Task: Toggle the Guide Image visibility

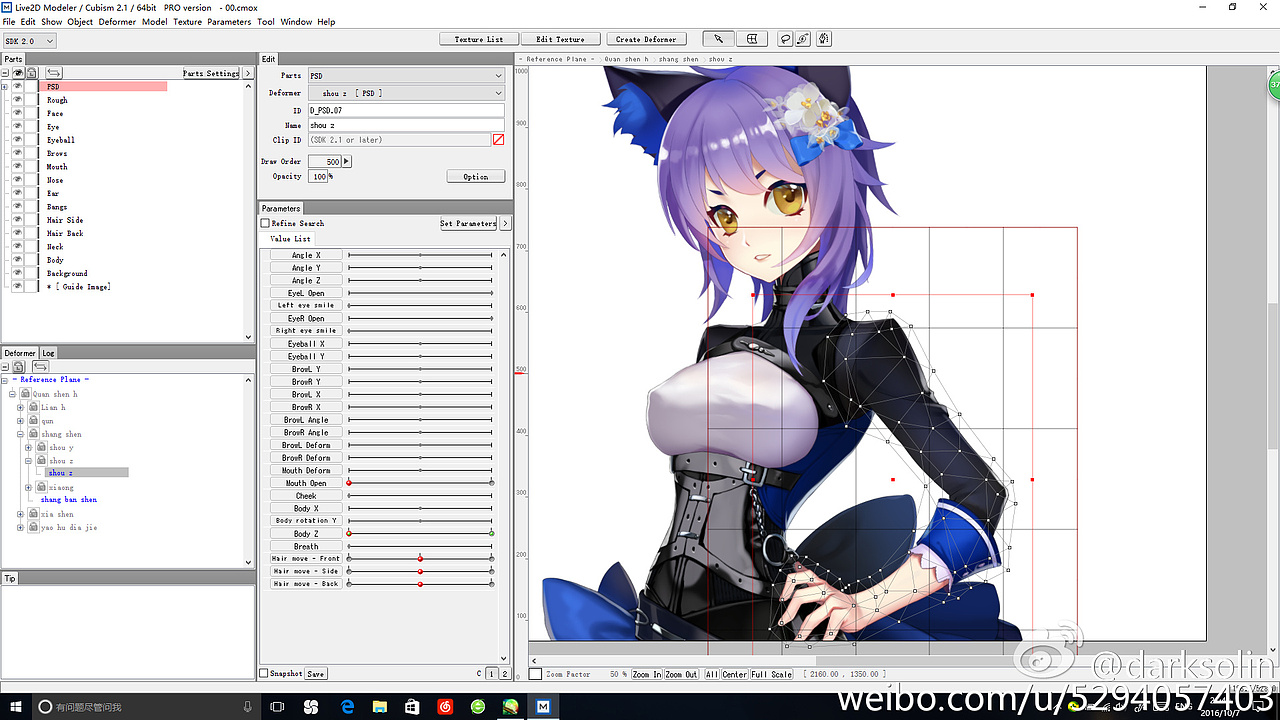Action: [18, 286]
